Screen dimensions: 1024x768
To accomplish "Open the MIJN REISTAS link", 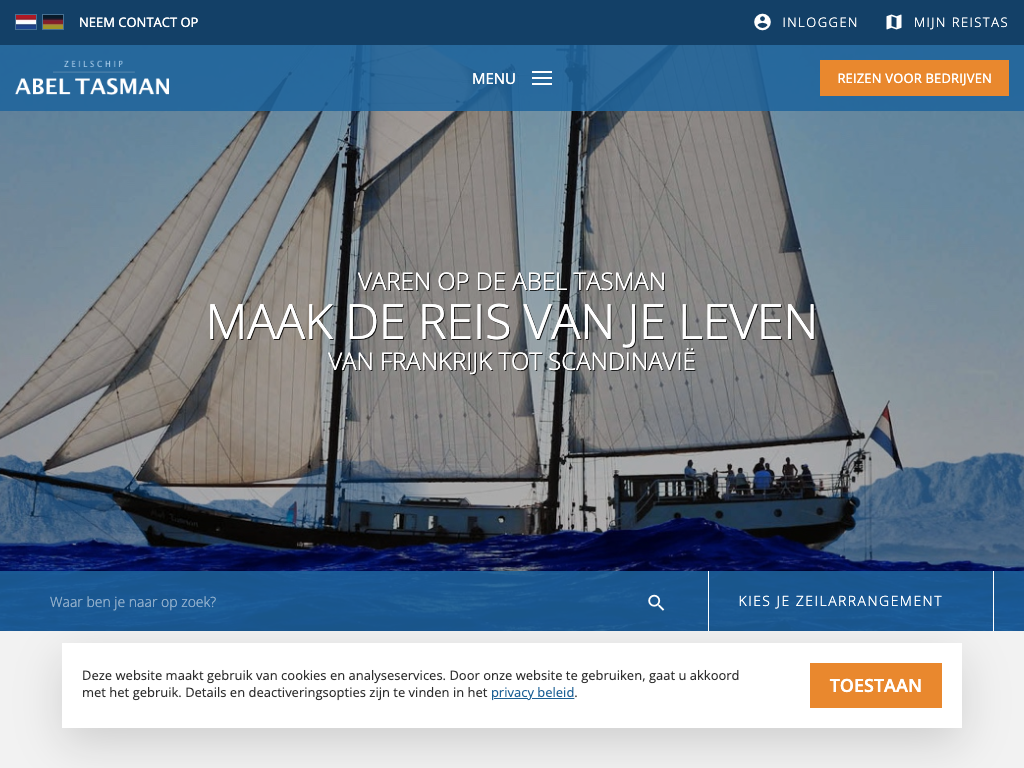I will click(961, 22).
